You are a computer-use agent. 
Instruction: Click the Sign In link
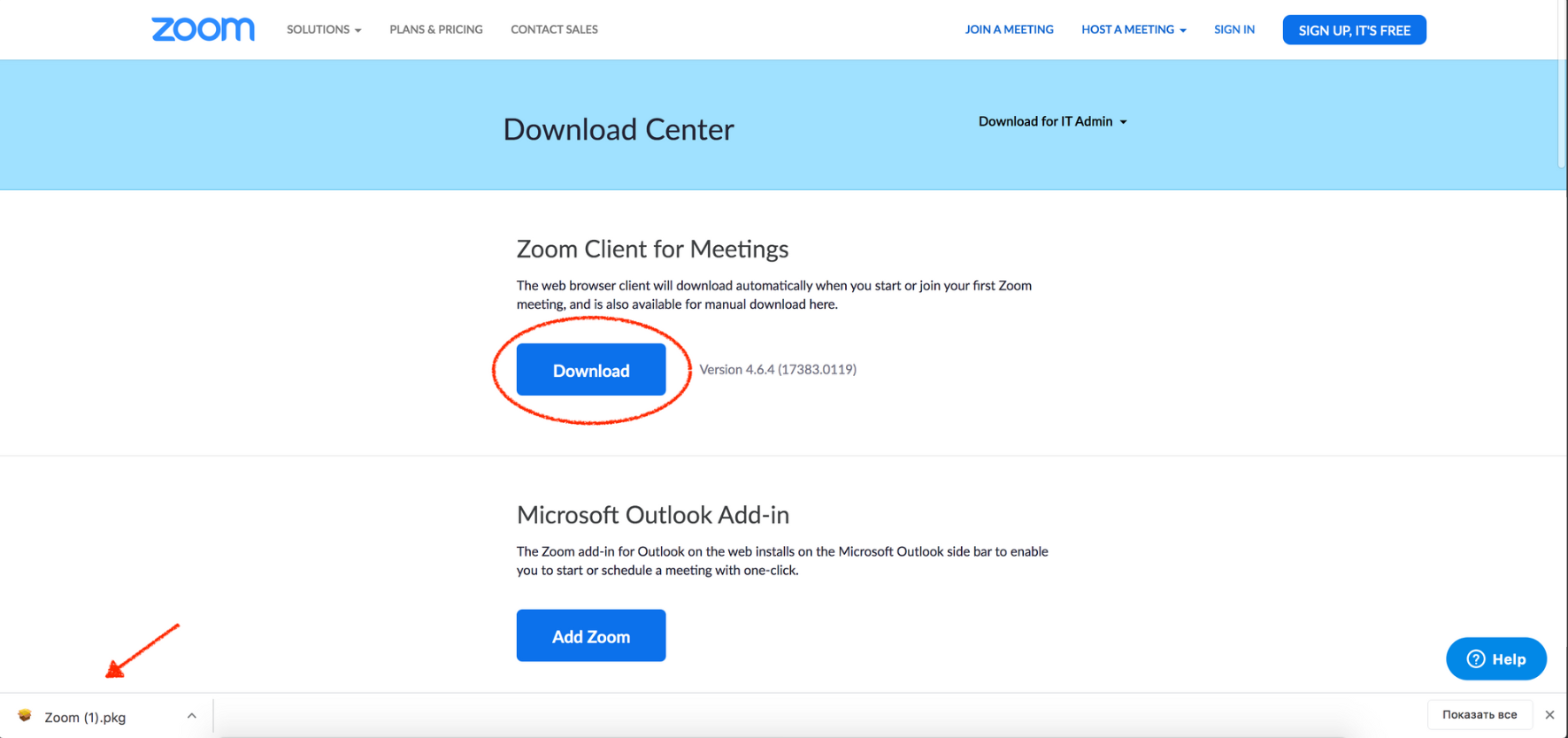(1234, 29)
